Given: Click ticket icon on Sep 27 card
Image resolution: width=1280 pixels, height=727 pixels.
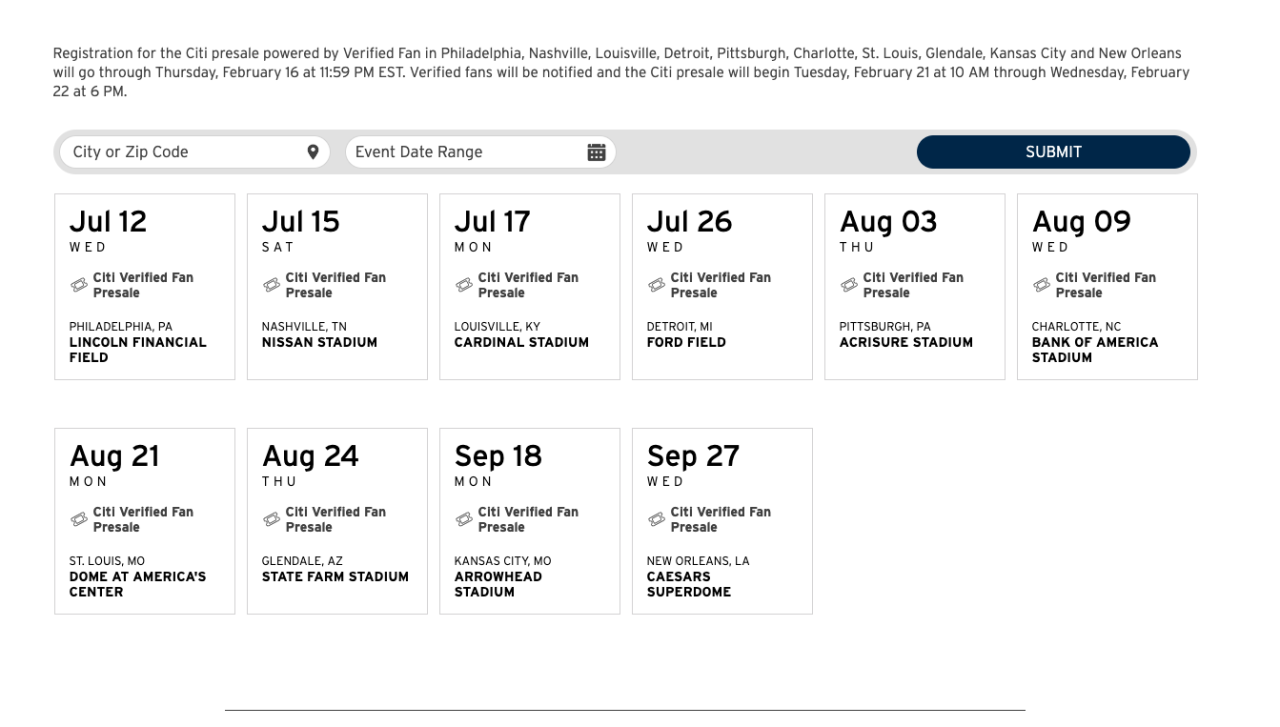Looking at the screenshot, I should point(656,520).
